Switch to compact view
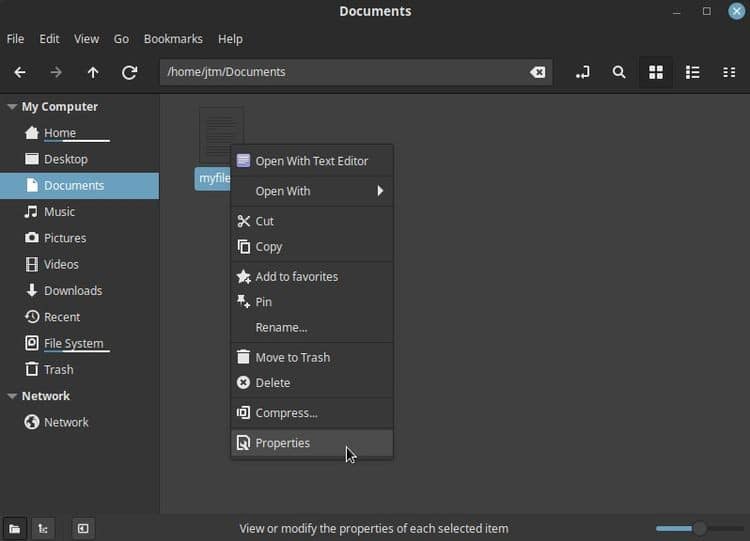The width and height of the screenshot is (750, 541). pyautogui.click(x=729, y=72)
